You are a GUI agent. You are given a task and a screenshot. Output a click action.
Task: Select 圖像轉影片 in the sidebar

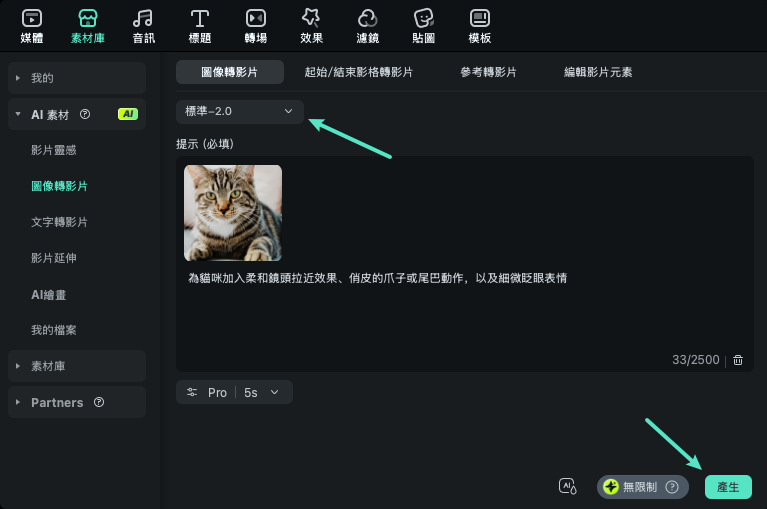pos(59,186)
